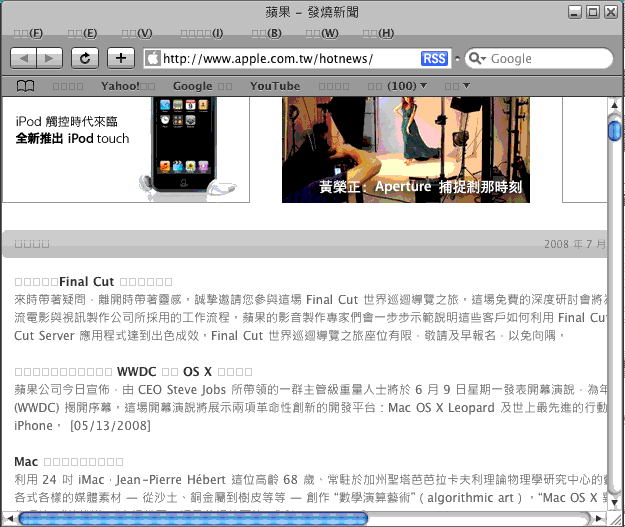The height and width of the screenshot is (527, 625).
Task: Open the Google search magnifier dropdown
Action: (477, 59)
